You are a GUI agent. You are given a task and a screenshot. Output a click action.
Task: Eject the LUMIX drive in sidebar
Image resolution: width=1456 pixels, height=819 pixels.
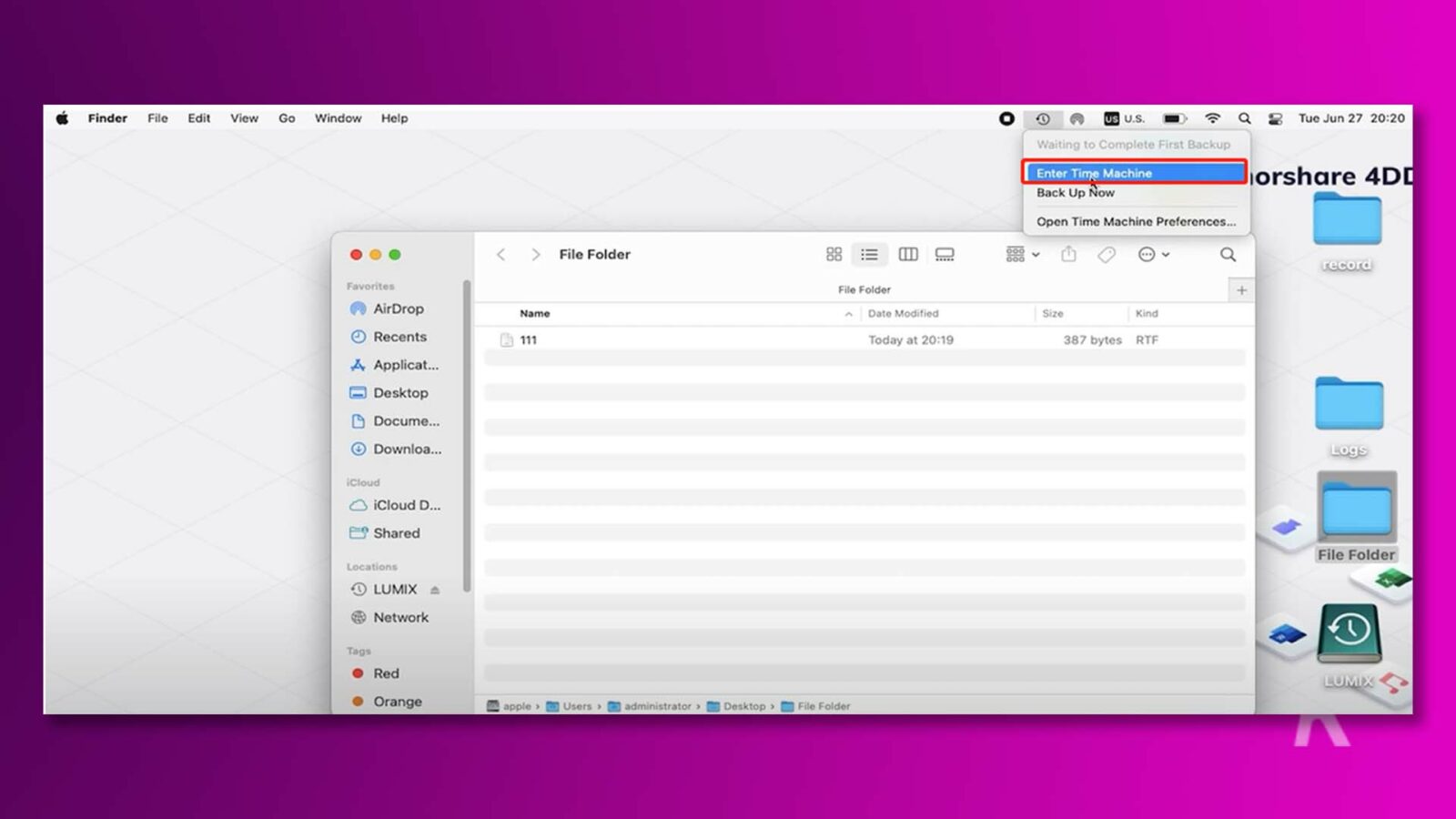pyautogui.click(x=435, y=590)
